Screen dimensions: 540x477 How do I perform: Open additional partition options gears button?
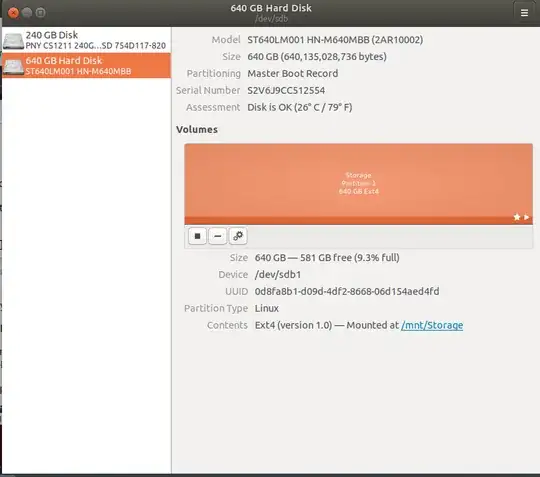238,236
